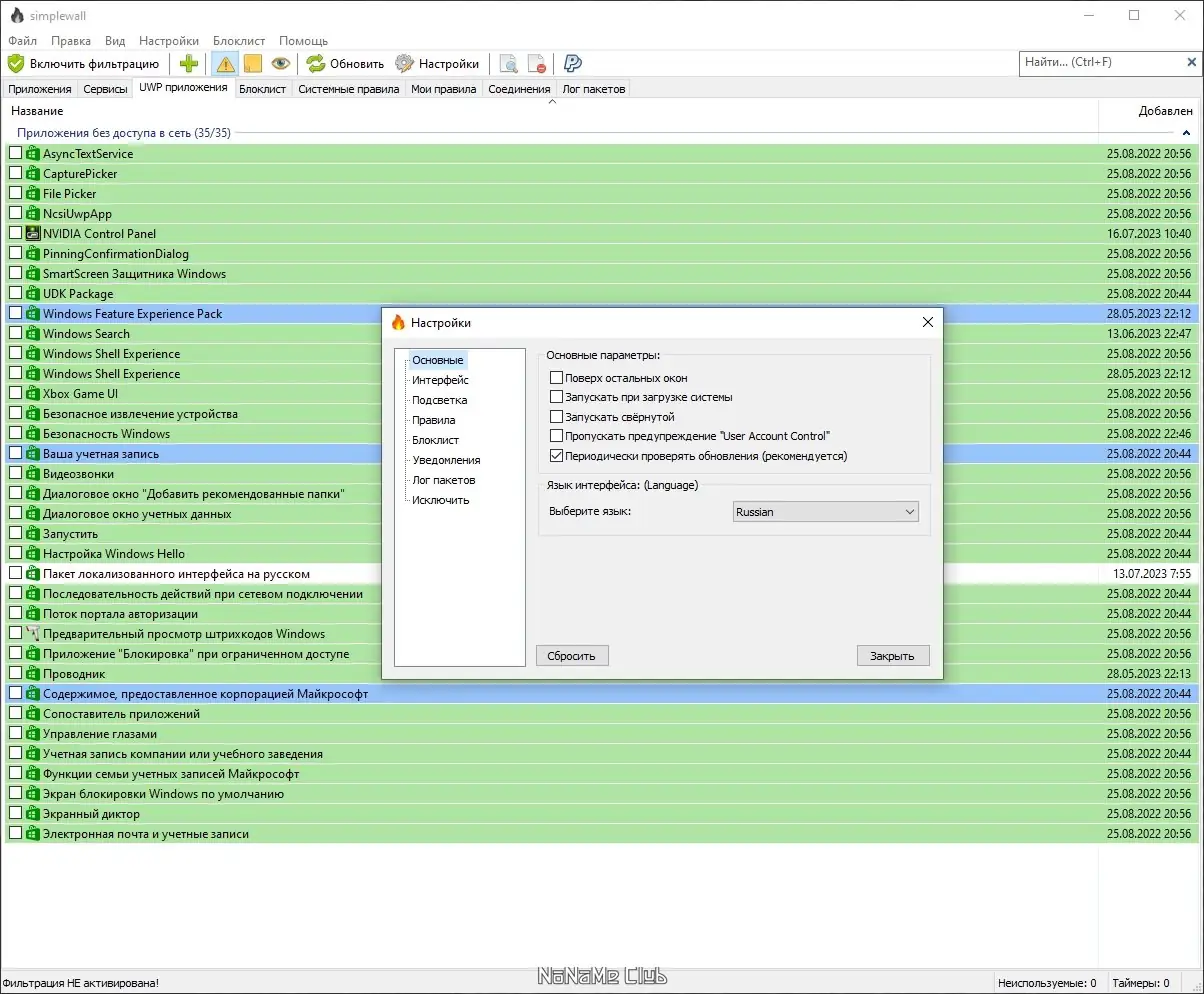Click the barcode preview row's icon
The image size is (1204, 994).
coord(32,633)
